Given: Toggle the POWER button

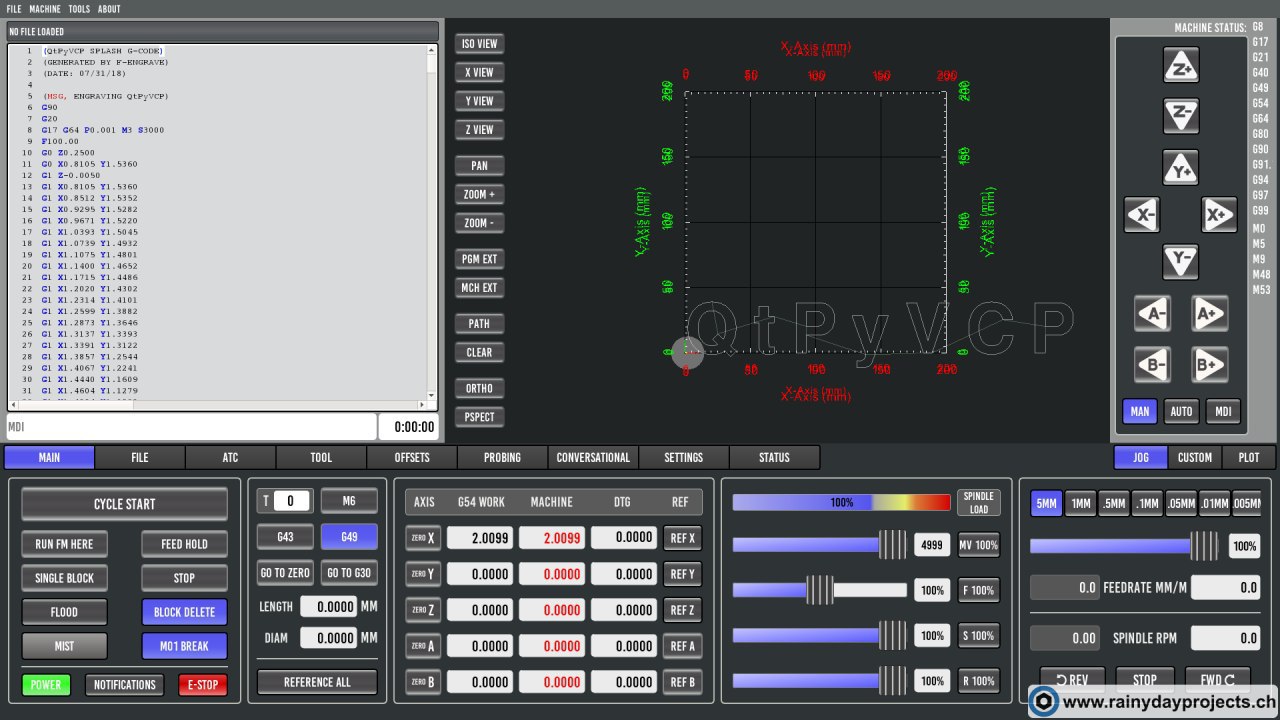Looking at the screenshot, I should [46, 685].
